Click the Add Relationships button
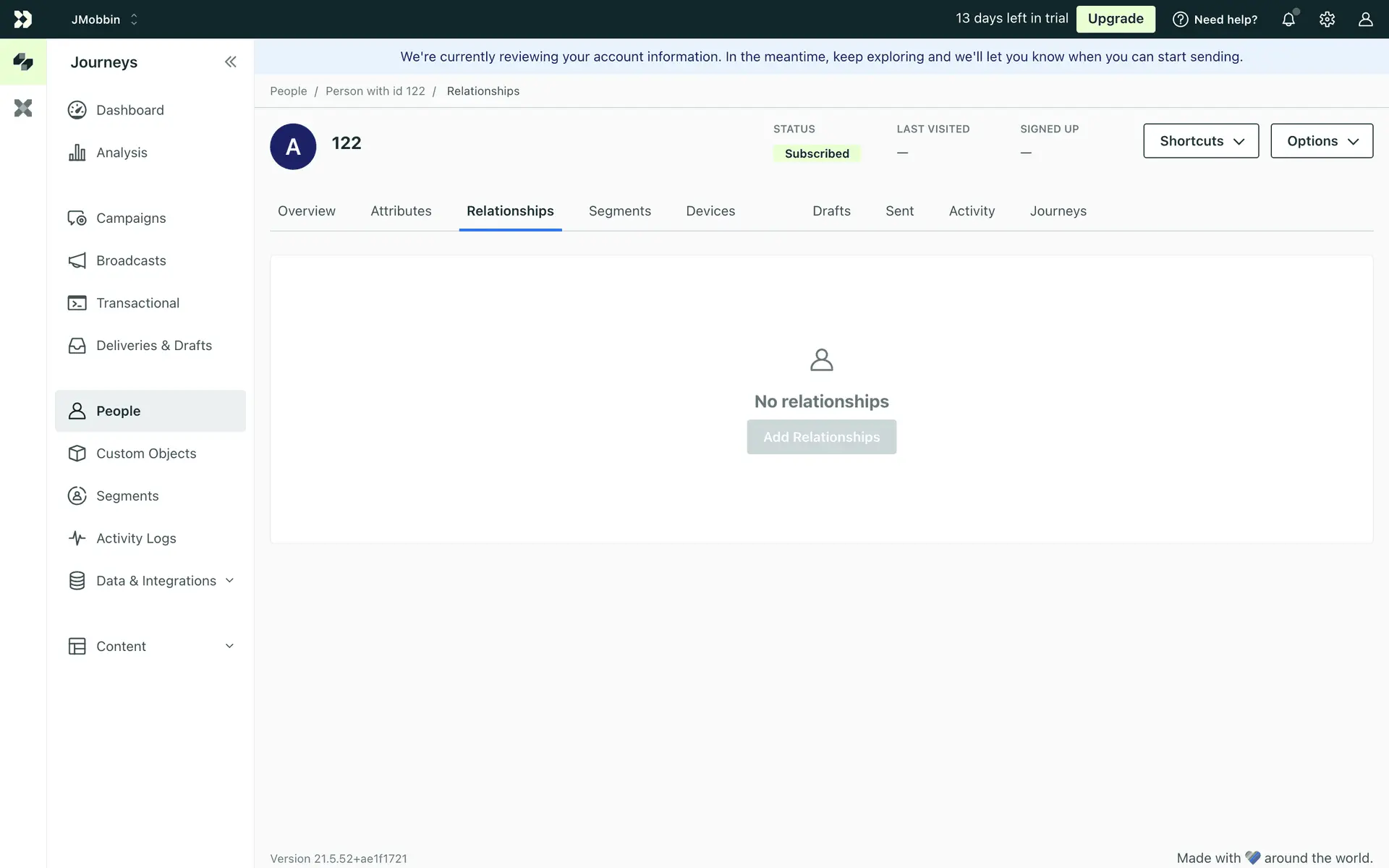The image size is (1389, 868). coord(821,437)
